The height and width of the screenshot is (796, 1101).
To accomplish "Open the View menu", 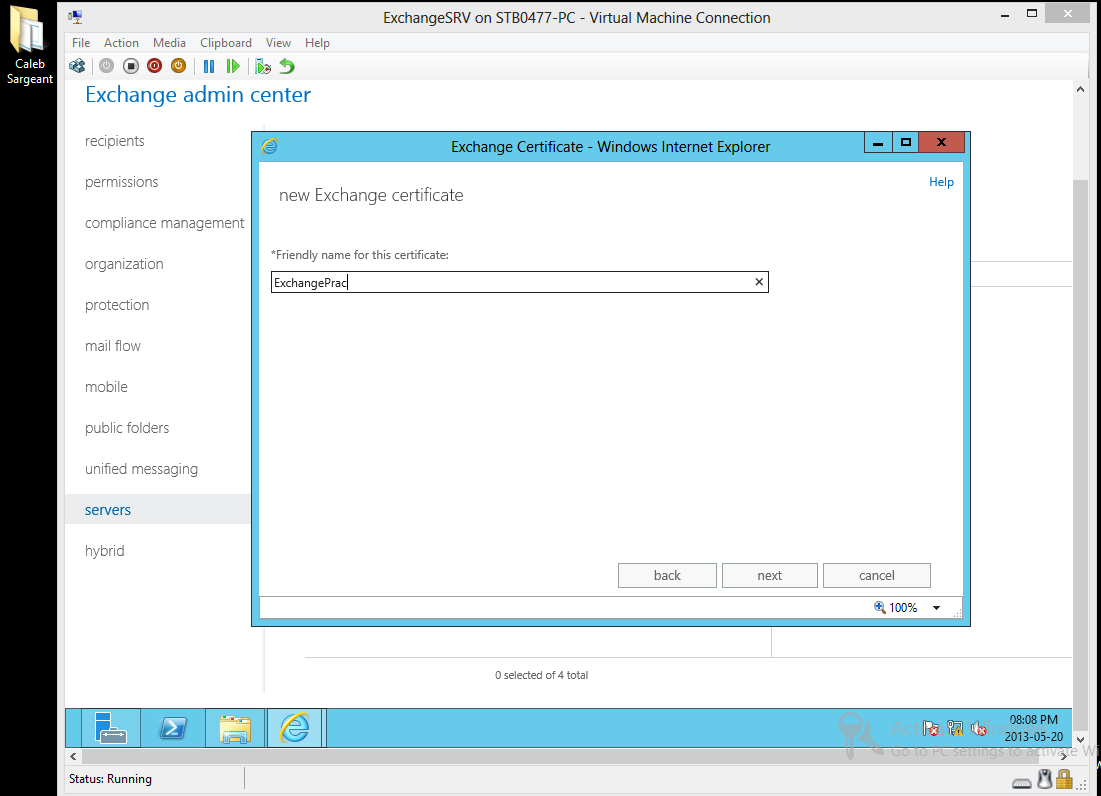I will click(278, 43).
